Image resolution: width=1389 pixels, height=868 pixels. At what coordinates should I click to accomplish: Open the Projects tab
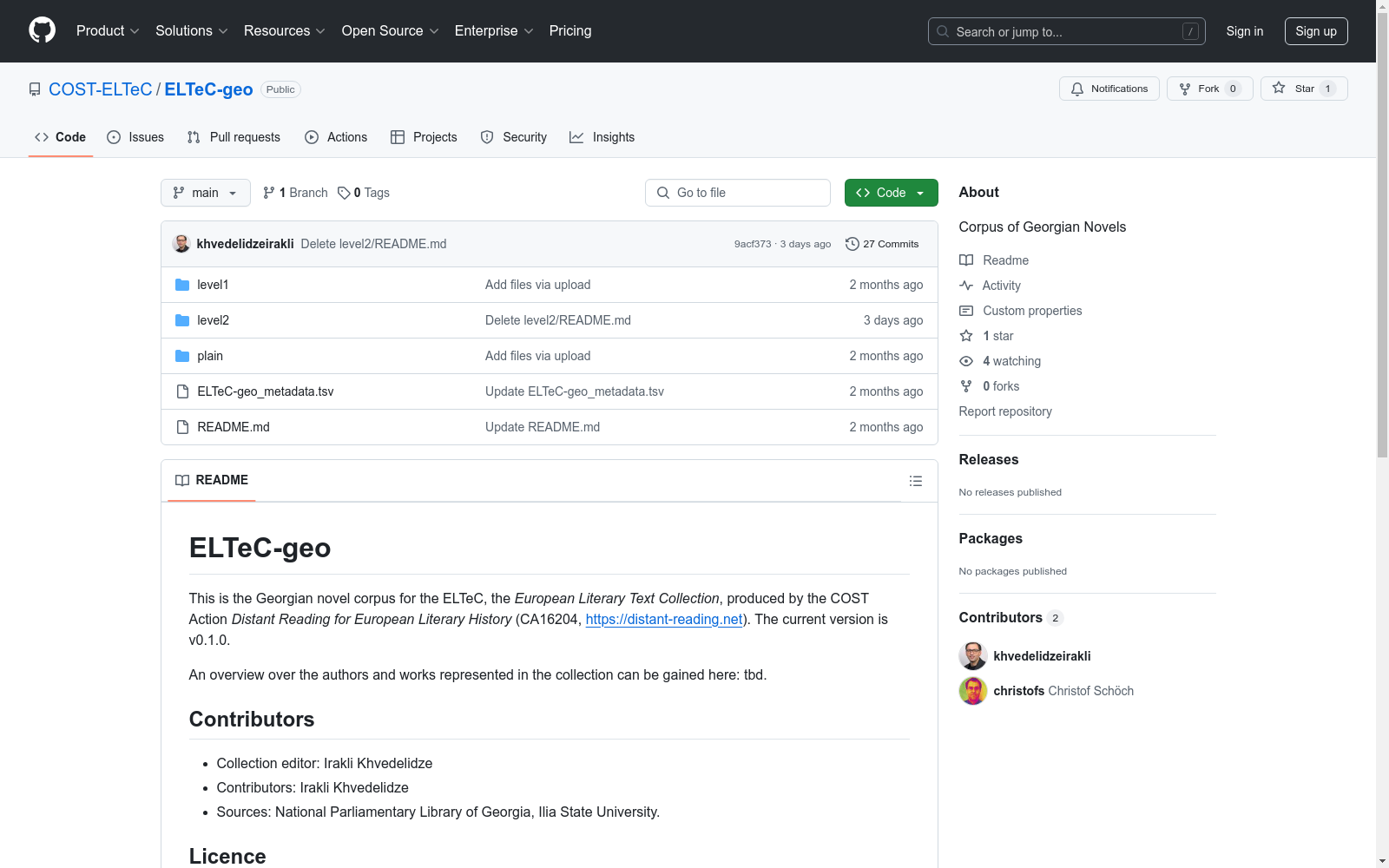pyautogui.click(x=424, y=137)
